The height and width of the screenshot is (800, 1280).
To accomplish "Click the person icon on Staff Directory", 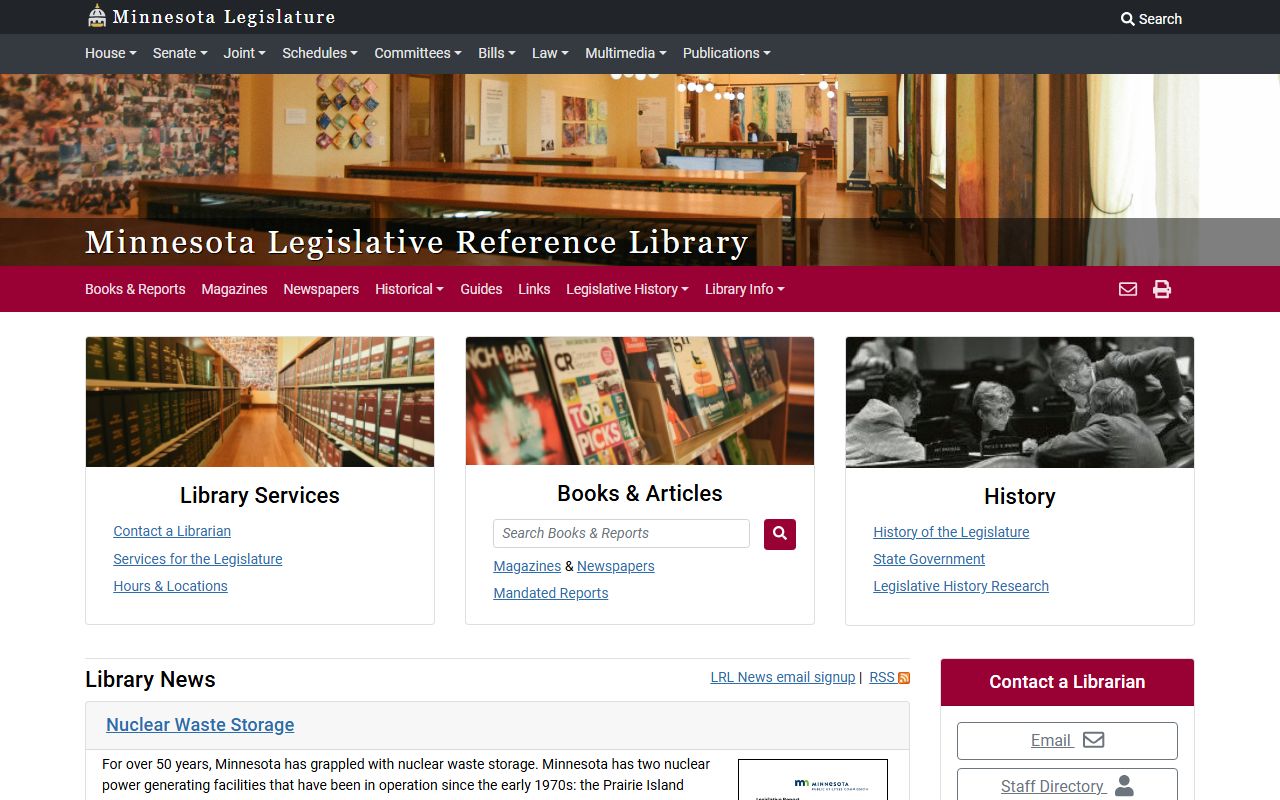I will (x=1124, y=786).
